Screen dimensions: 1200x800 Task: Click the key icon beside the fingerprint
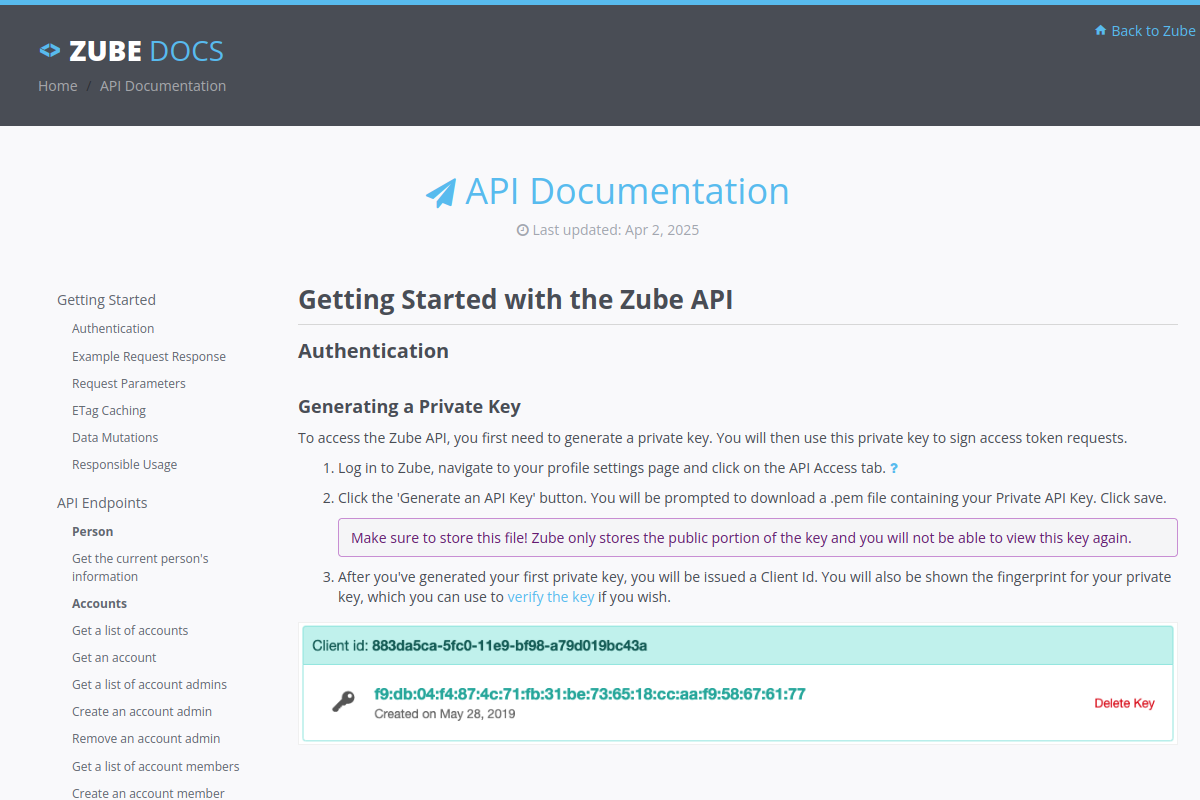[x=344, y=702]
